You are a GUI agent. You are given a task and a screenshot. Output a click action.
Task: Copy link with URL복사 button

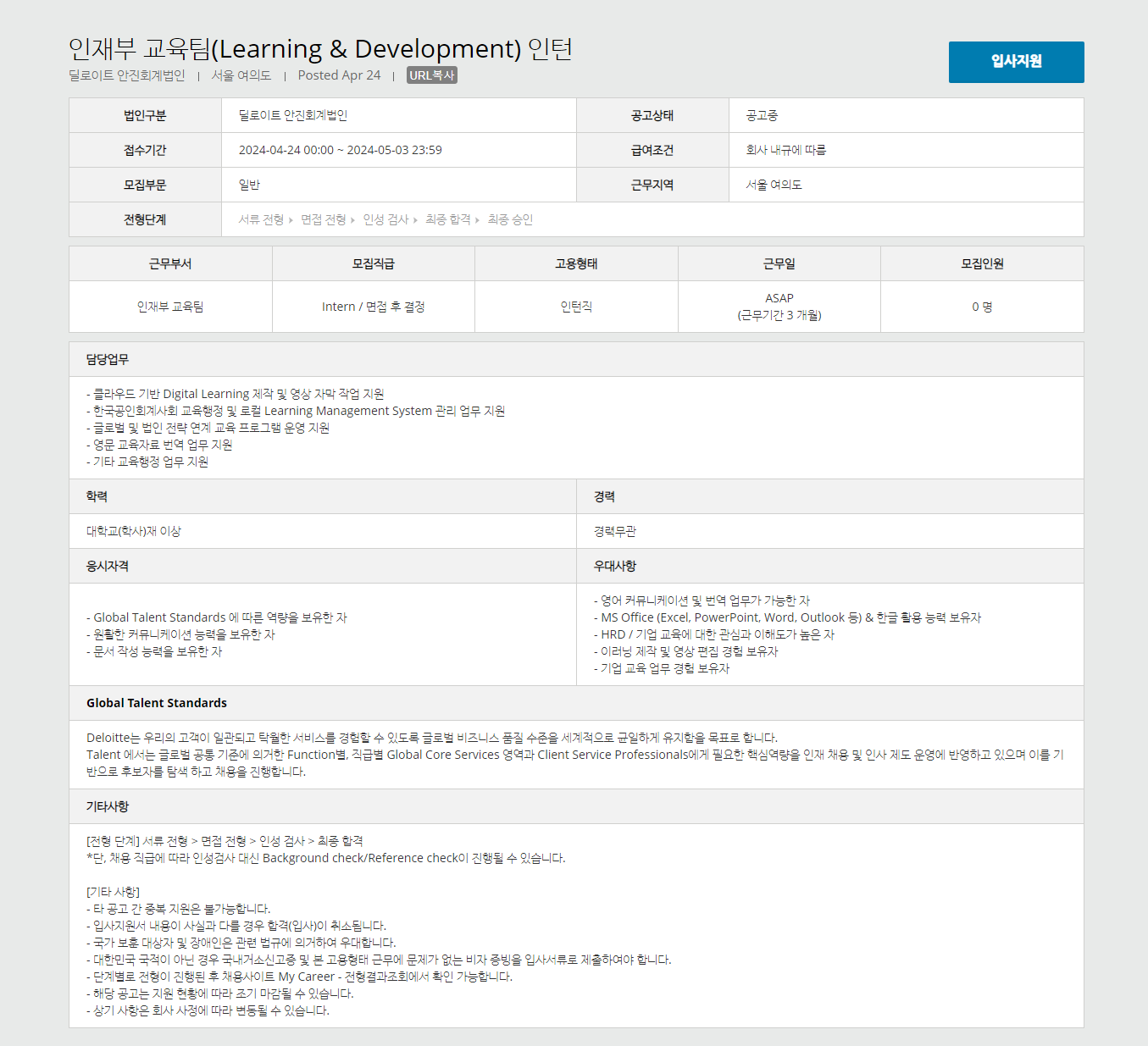432,75
